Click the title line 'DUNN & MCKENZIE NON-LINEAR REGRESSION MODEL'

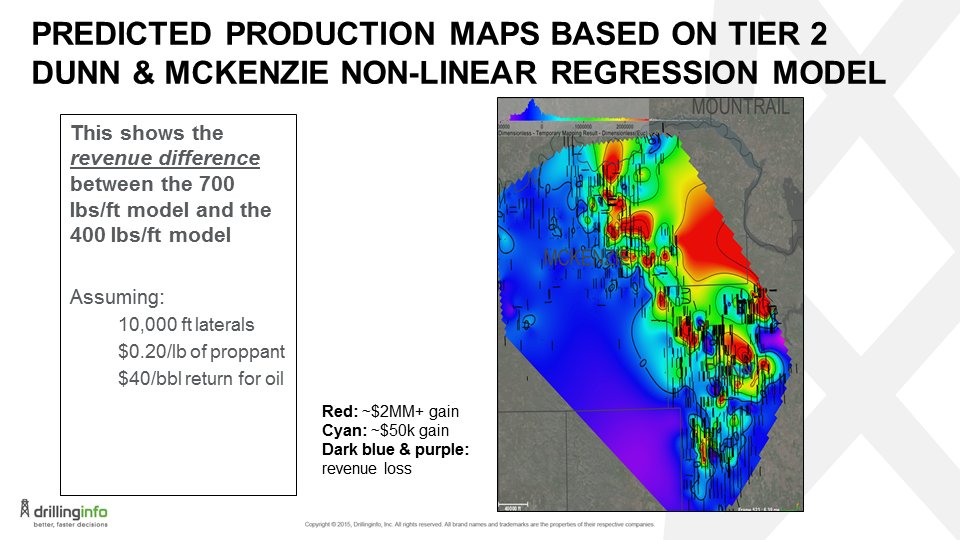tap(459, 73)
